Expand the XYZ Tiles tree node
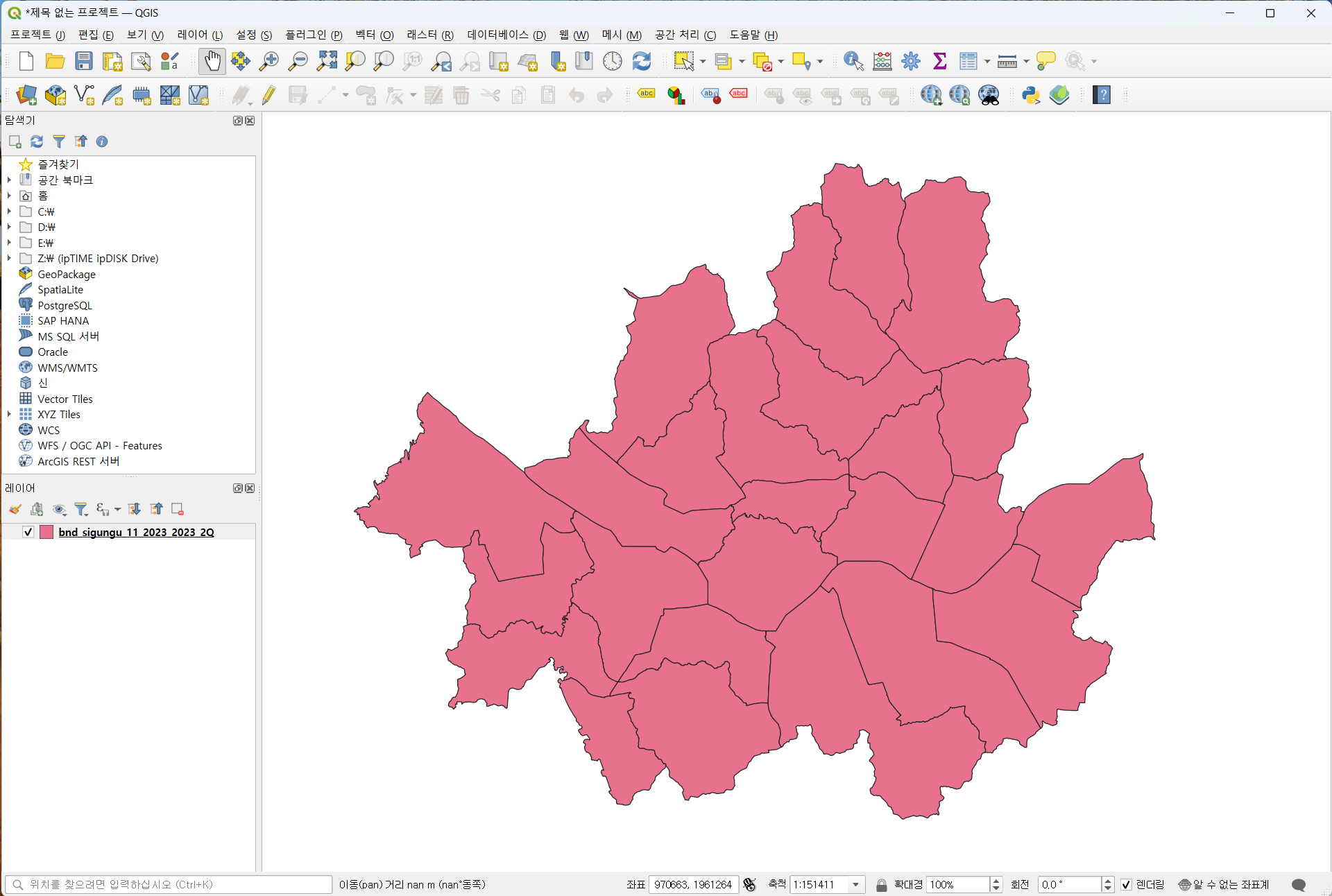This screenshot has width=1332, height=896. click(x=9, y=414)
